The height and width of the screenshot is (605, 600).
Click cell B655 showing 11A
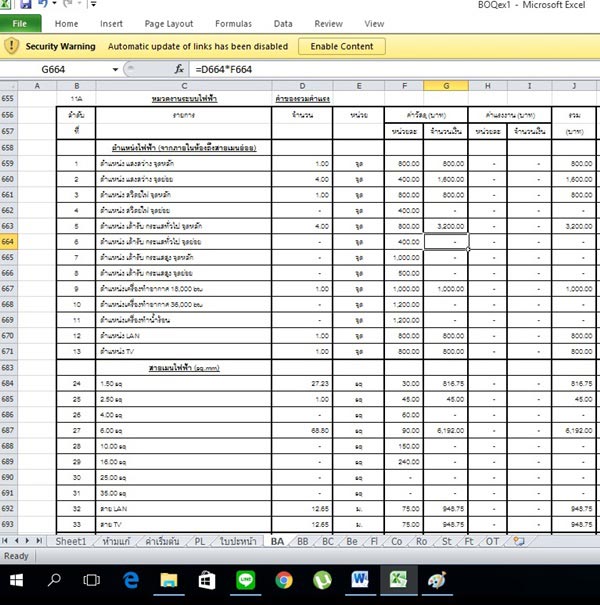point(76,99)
